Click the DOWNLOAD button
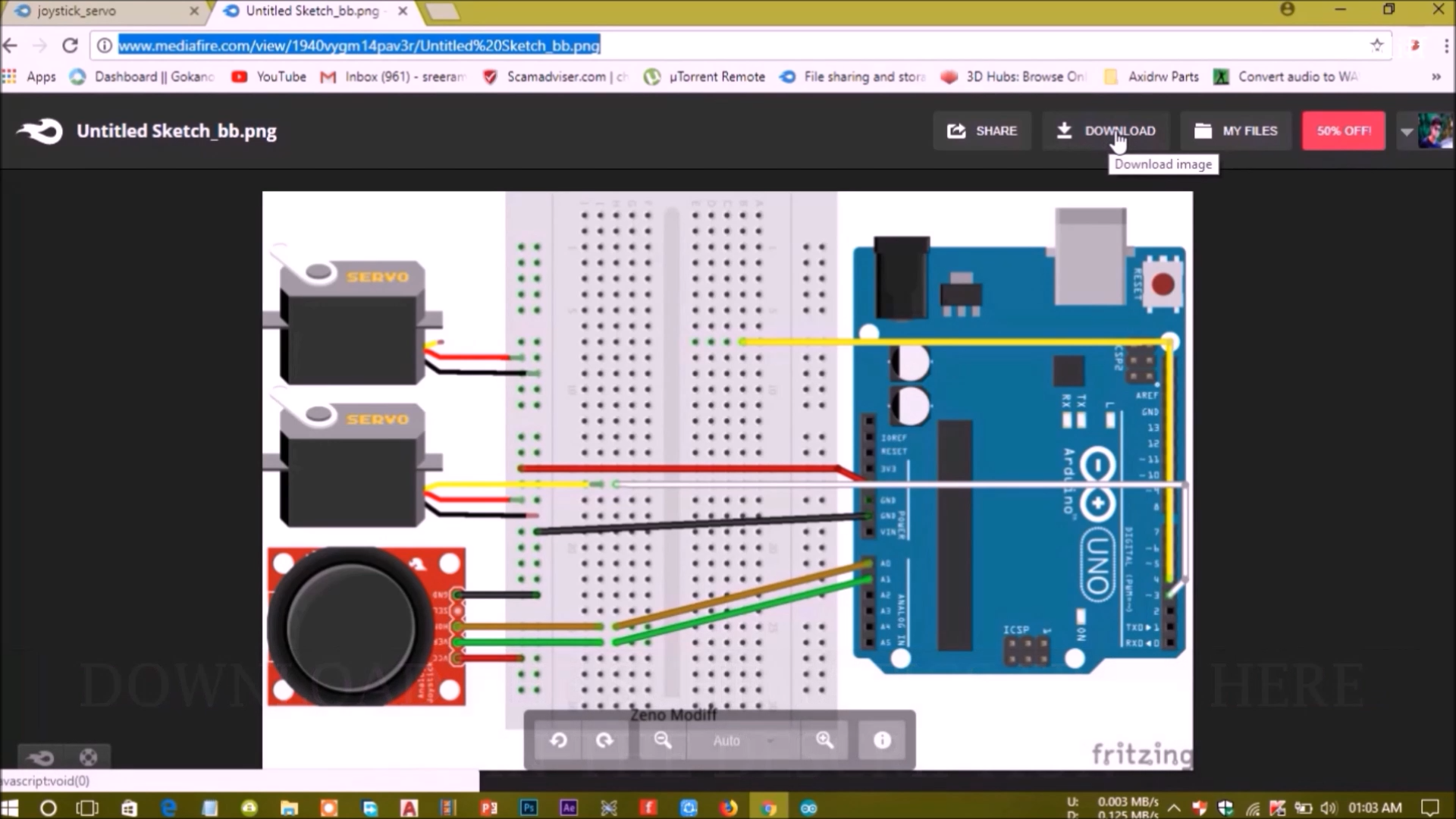This screenshot has height=819, width=1456. click(x=1106, y=130)
